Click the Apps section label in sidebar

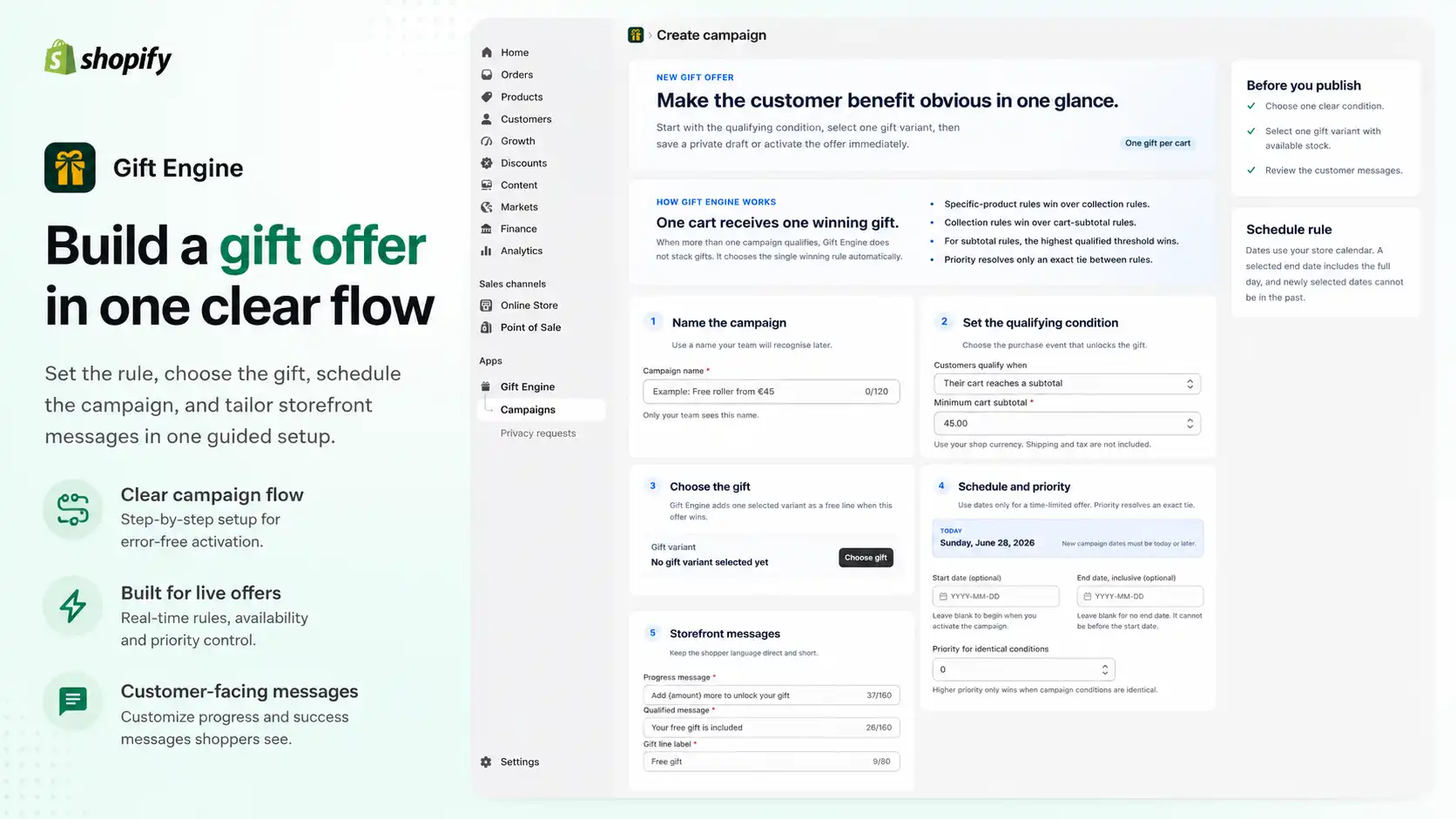tap(490, 361)
